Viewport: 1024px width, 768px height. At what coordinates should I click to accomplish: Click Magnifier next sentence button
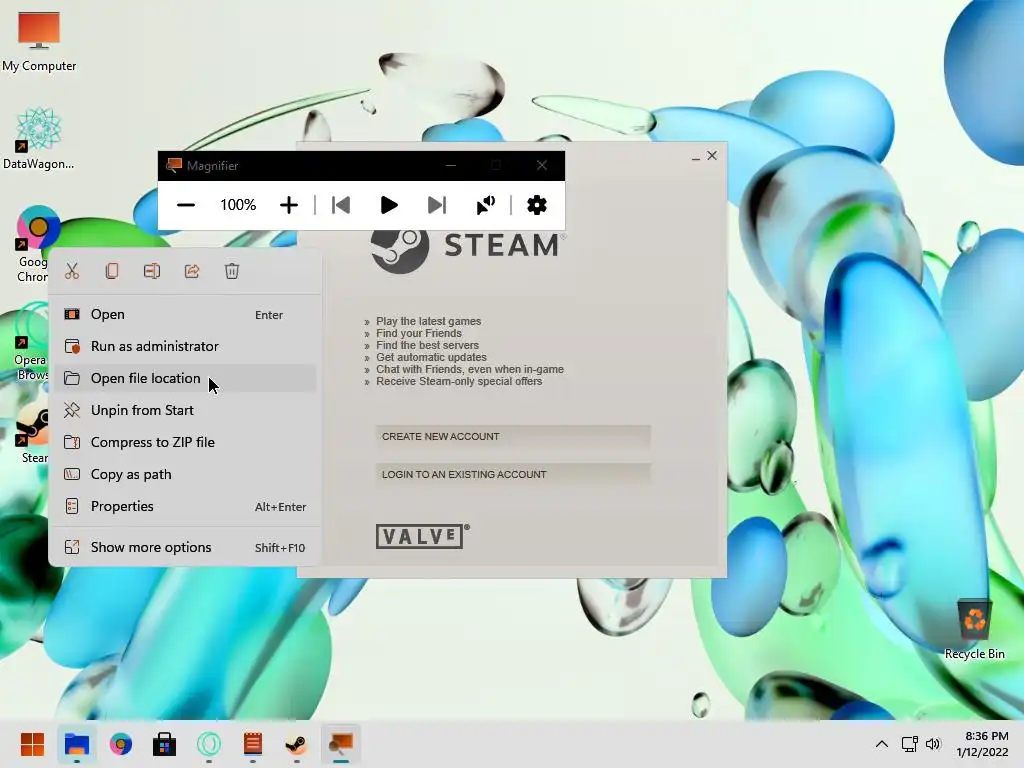pos(437,205)
